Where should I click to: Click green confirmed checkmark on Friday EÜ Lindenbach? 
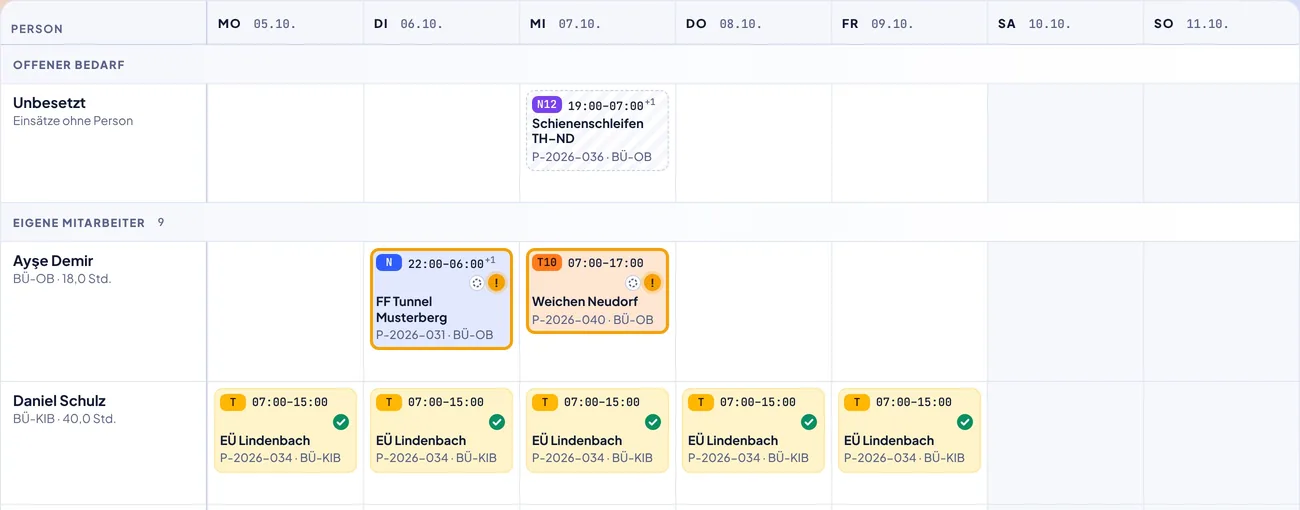(965, 422)
